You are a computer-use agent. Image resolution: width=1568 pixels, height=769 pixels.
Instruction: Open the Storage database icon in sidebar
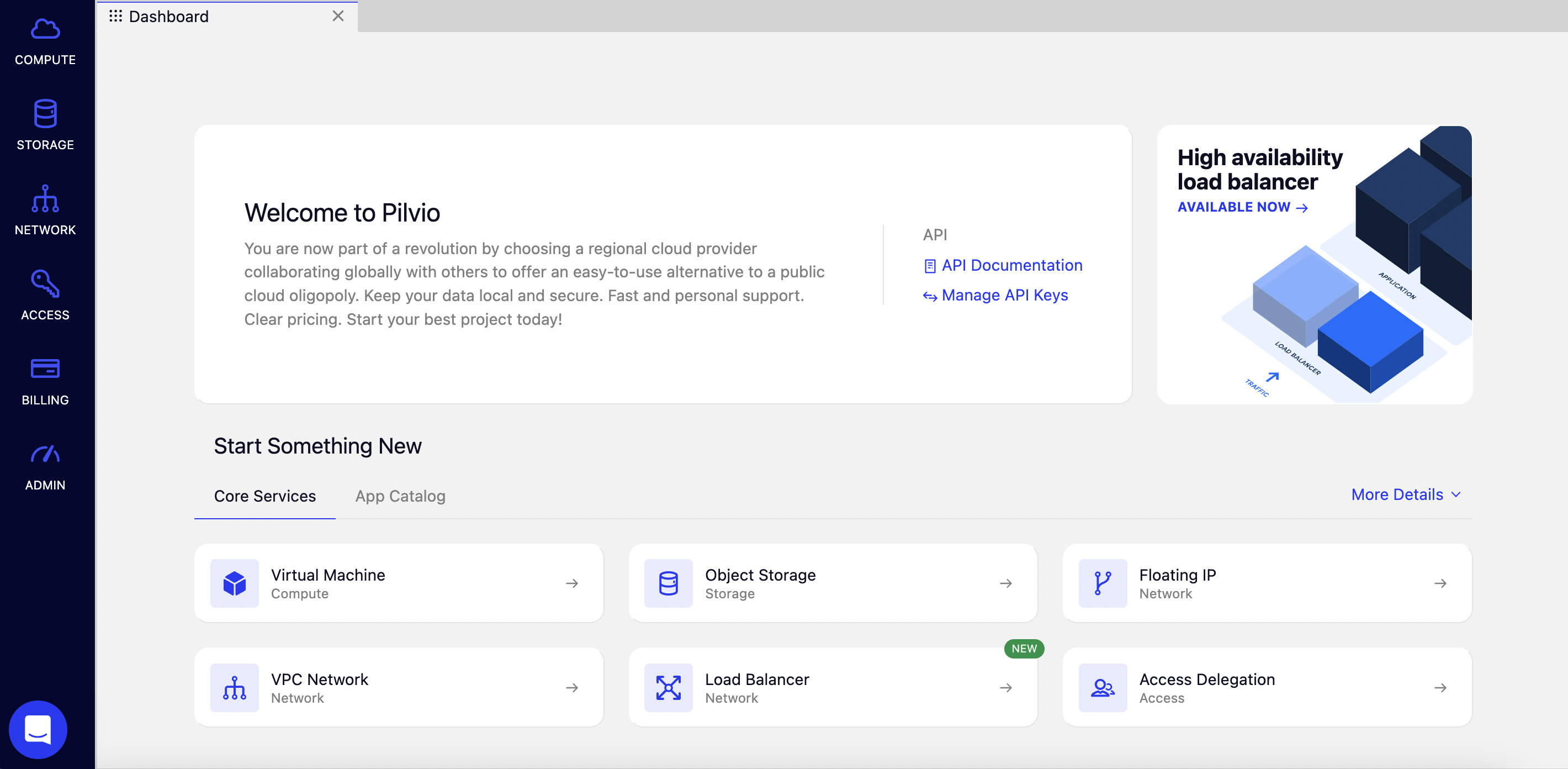pyautogui.click(x=45, y=114)
